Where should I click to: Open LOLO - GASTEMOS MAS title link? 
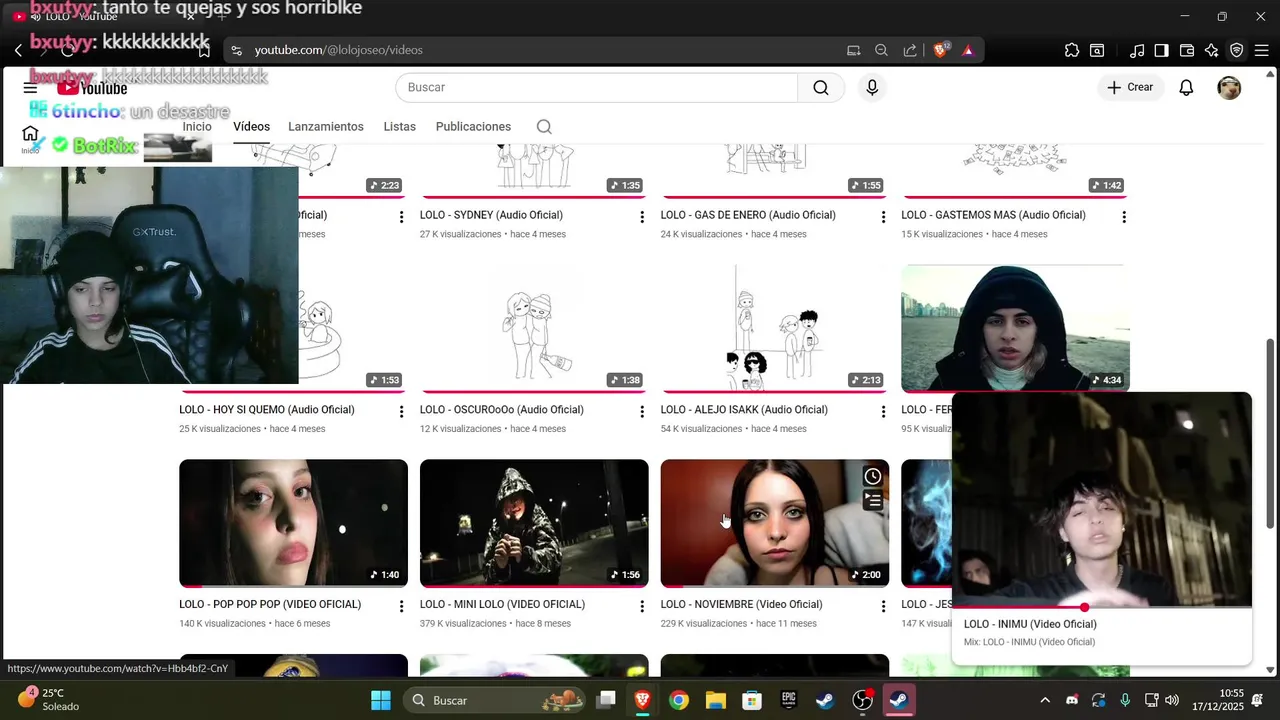click(x=993, y=215)
